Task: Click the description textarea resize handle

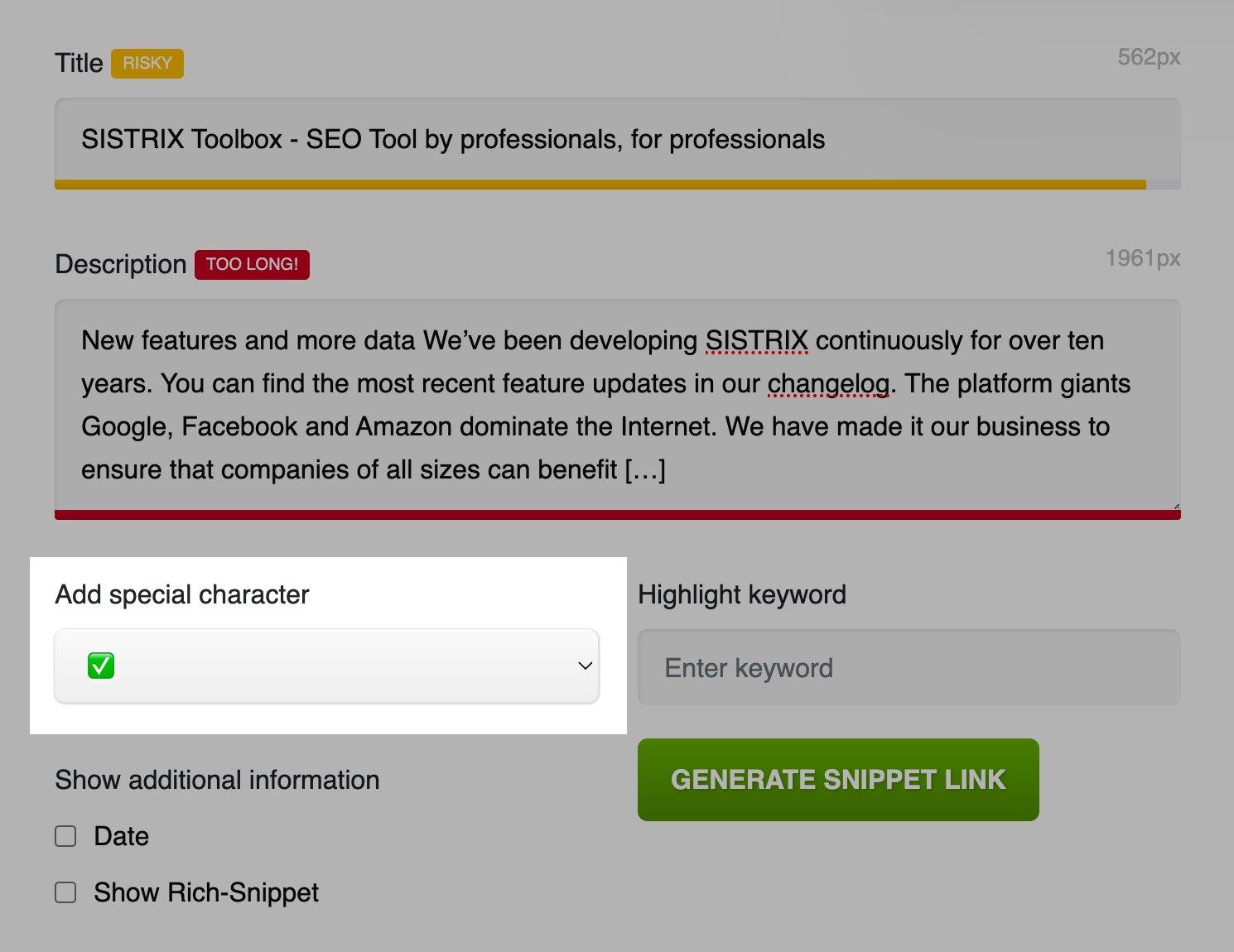Action: pyautogui.click(x=1176, y=506)
